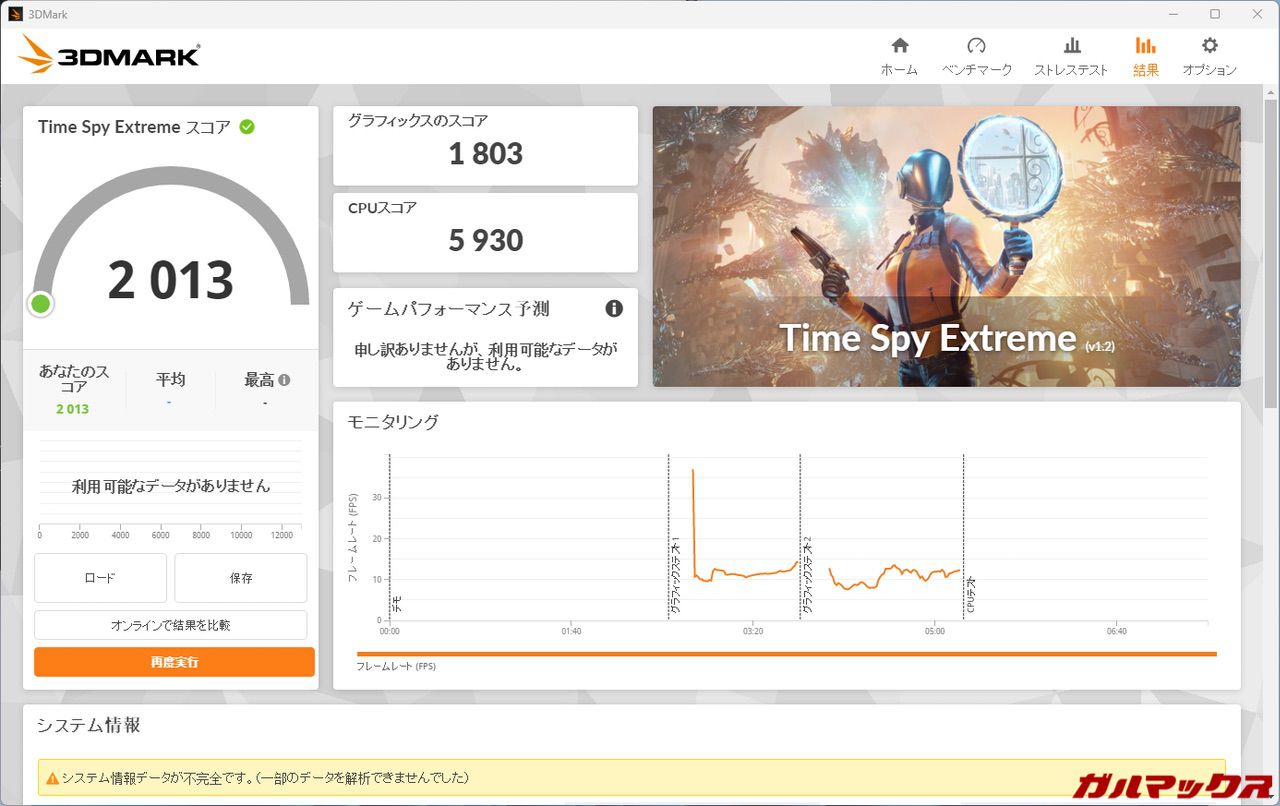Click the あなたのスコア 2 013 green value
Screen dimensions: 1280x806
(x=72, y=409)
